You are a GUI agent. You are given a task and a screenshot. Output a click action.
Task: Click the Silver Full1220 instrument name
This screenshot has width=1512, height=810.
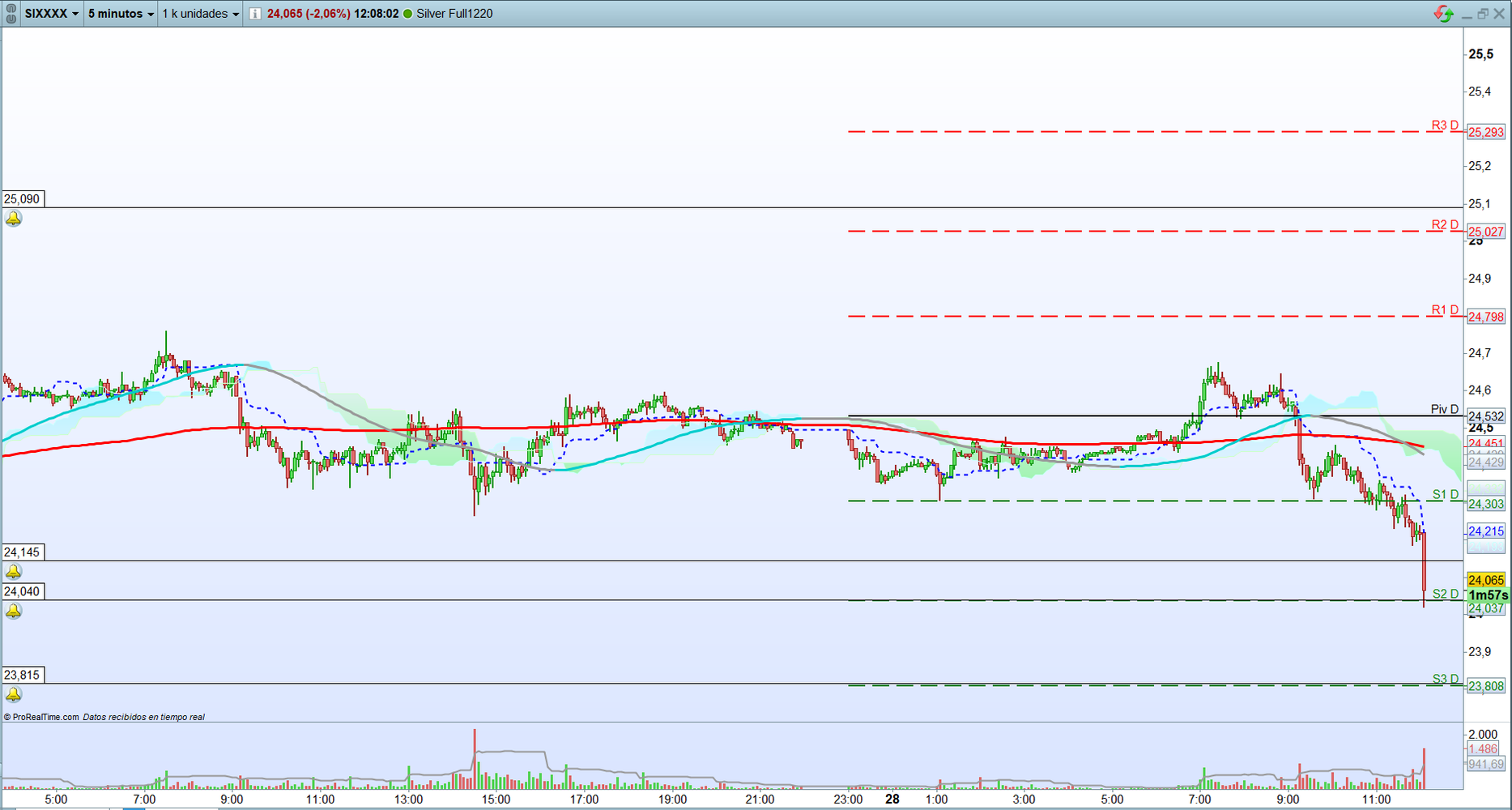[x=454, y=14]
